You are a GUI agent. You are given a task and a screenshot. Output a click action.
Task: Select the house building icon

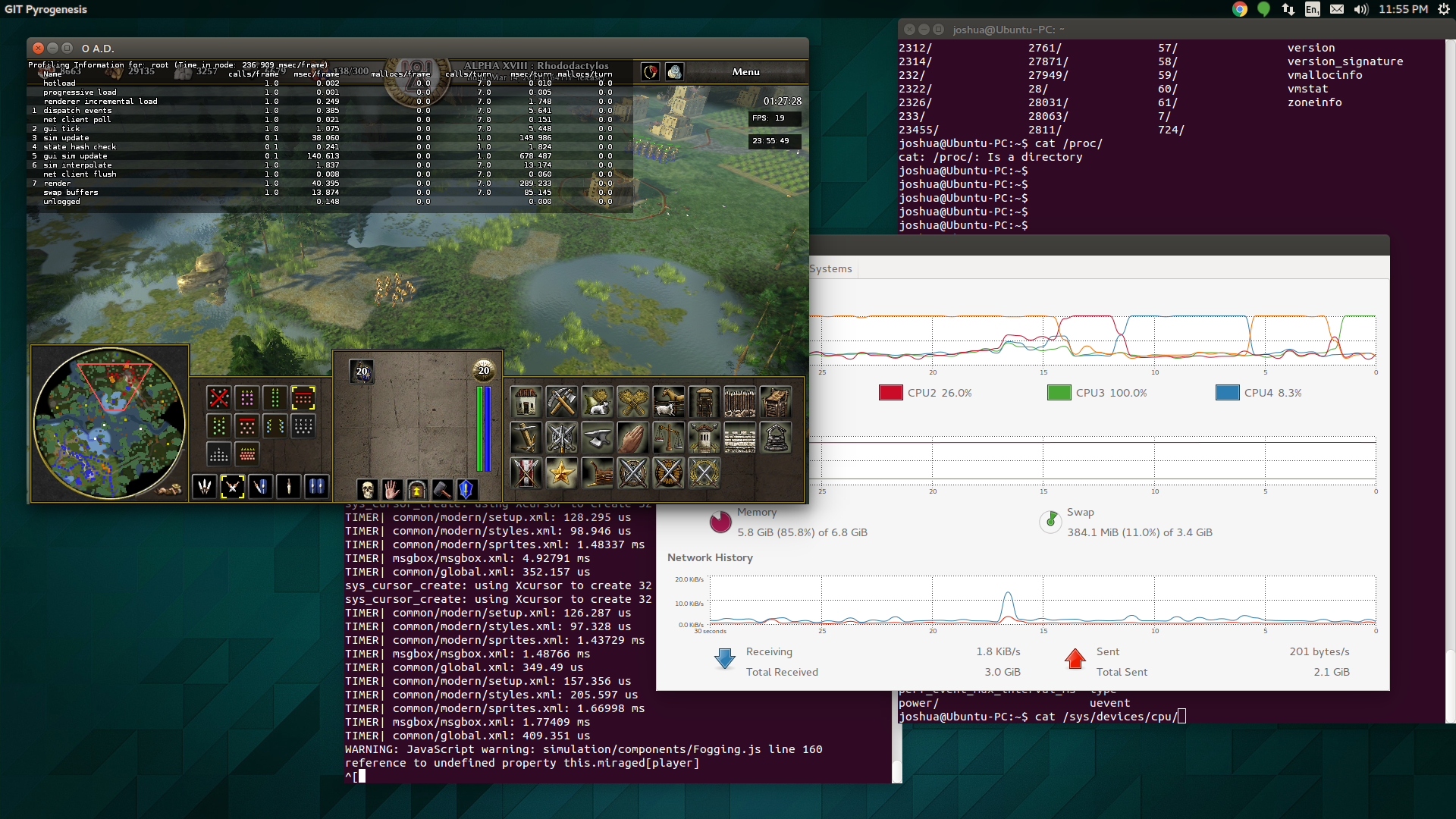526,402
